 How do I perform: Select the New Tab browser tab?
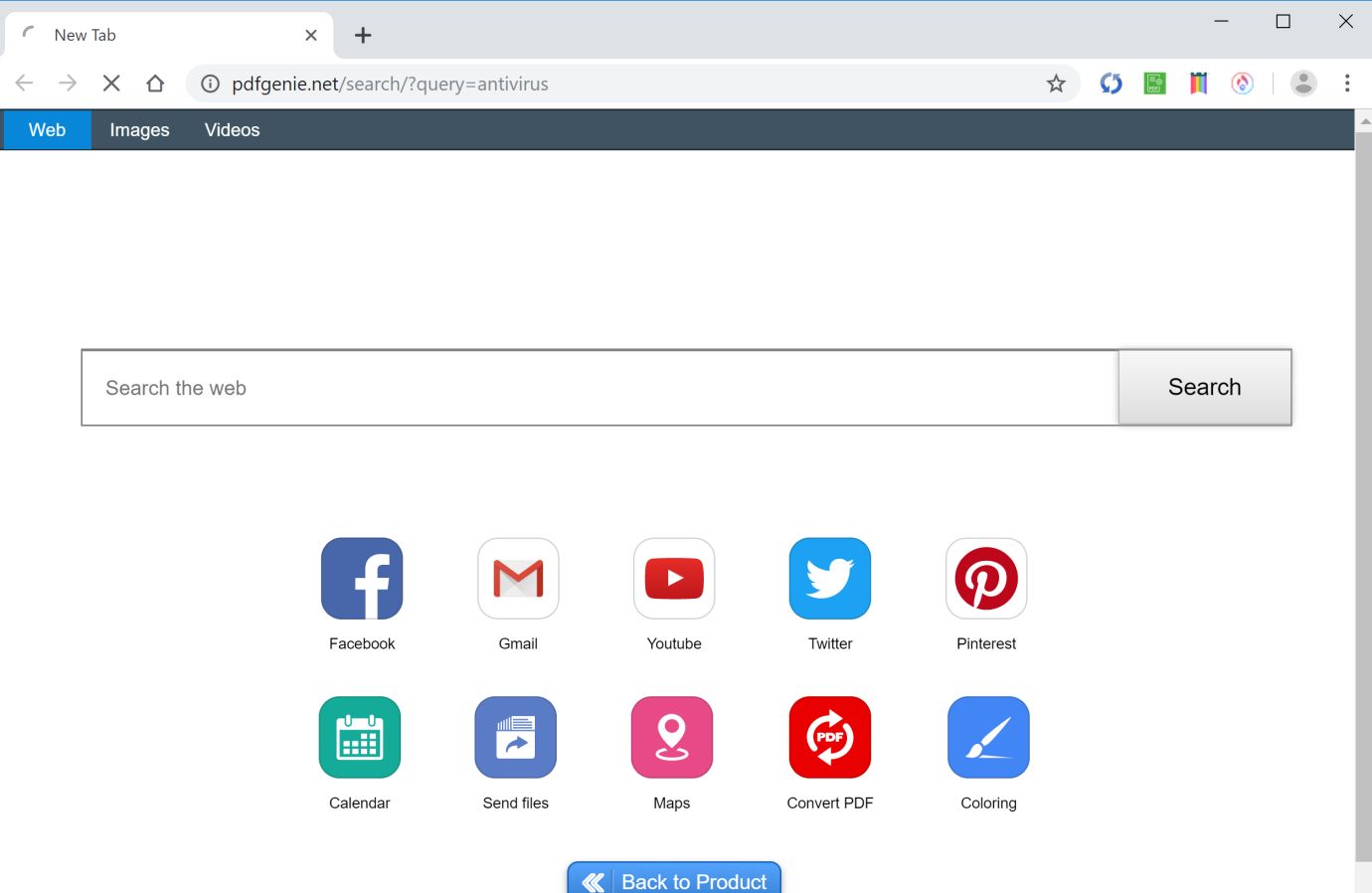point(169,35)
